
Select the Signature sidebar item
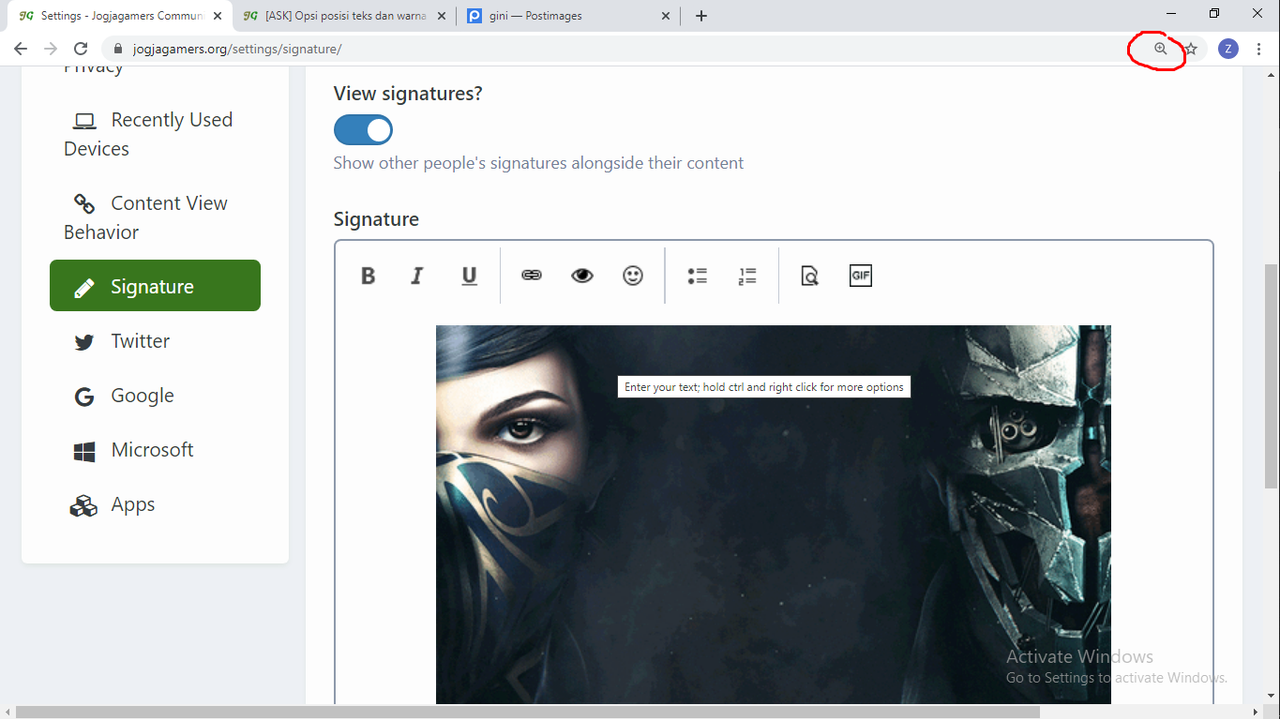[x=155, y=286]
